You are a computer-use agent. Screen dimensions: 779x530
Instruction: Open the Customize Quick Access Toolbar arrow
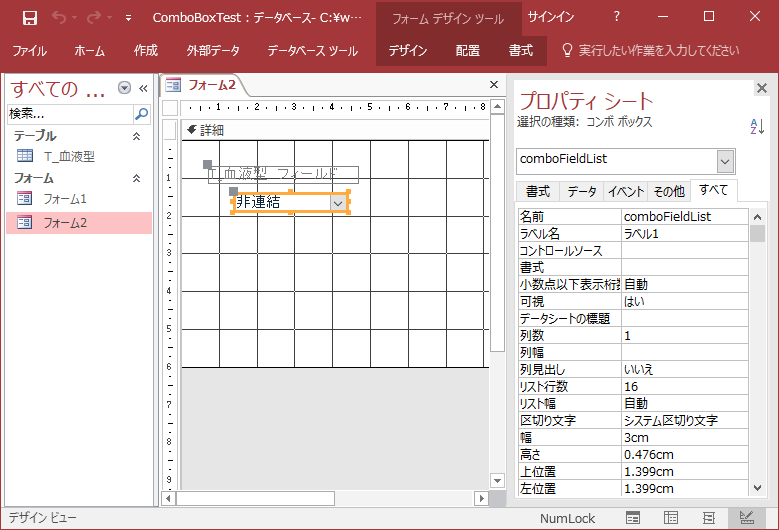coord(128,18)
